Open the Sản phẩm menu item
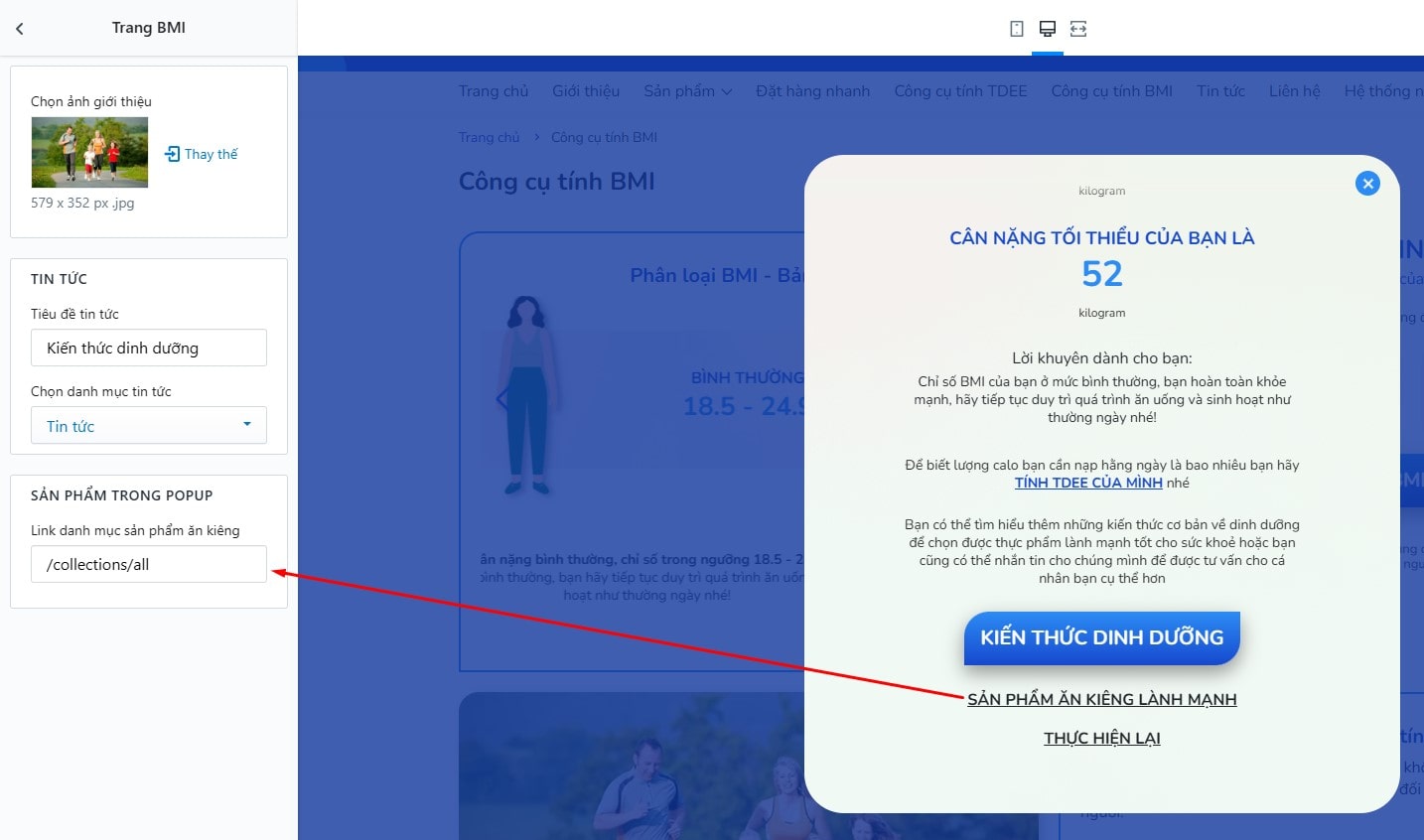Image resolution: width=1424 pixels, height=840 pixels. [679, 91]
